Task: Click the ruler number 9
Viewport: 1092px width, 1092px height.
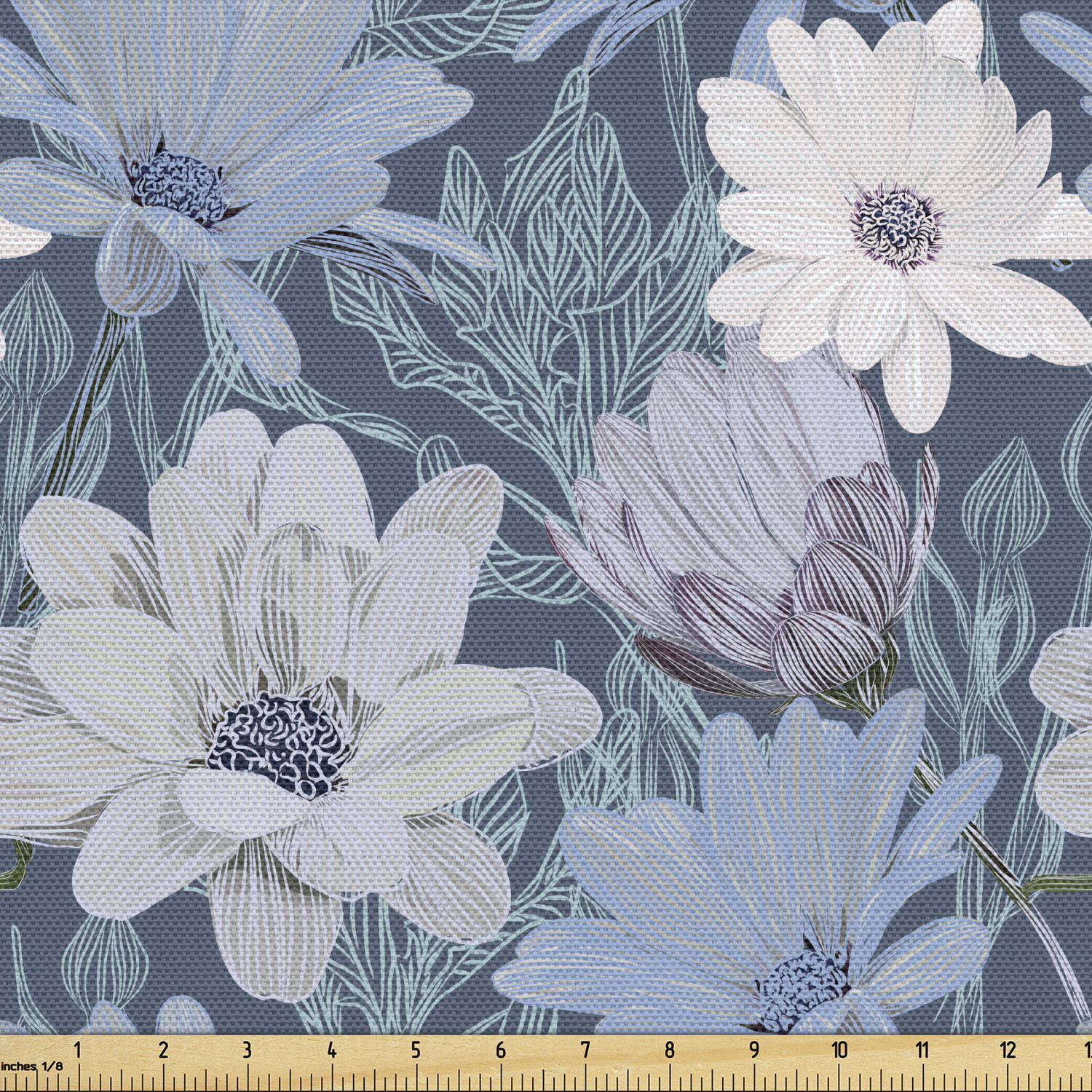Action: 754,1050
